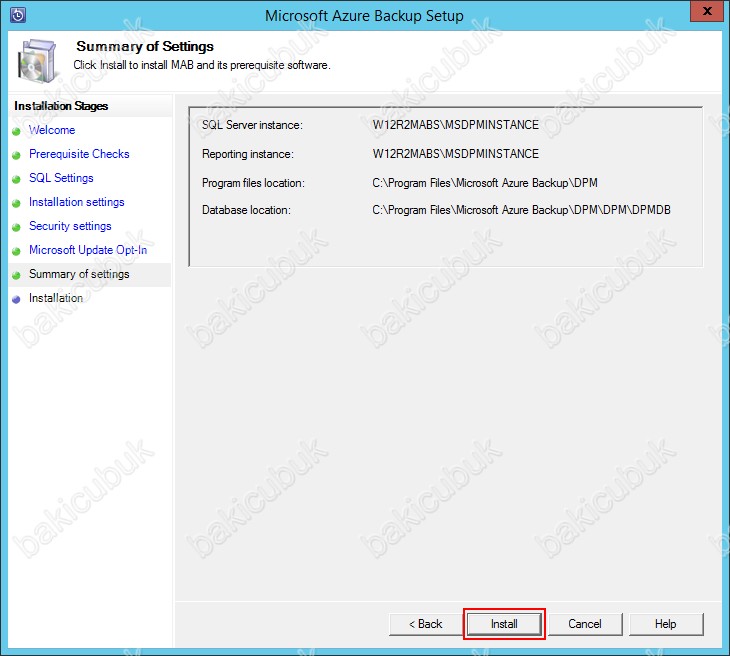Click the Reporting instance value W12R2MABS\MSDPMINSTANCE
Image resolution: width=730 pixels, height=656 pixels.
456,154
